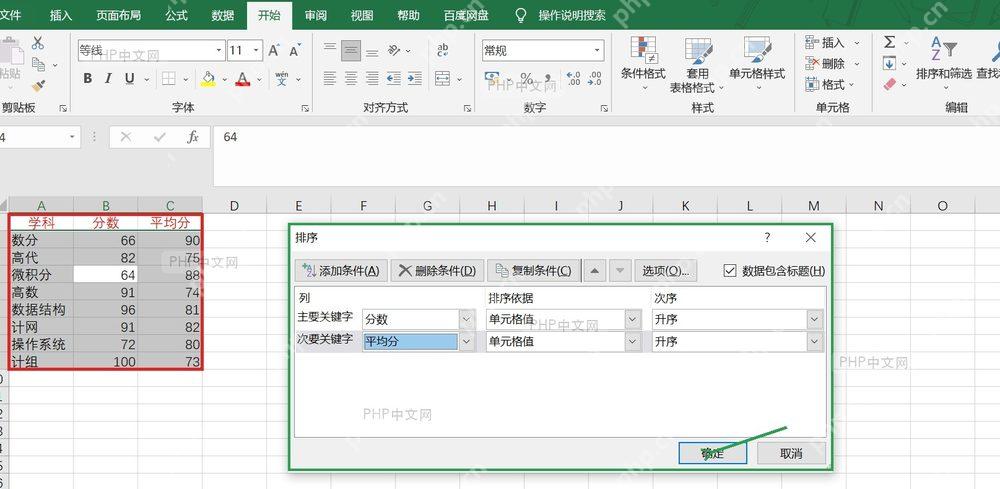The height and width of the screenshot is (489, 1000).
Task: Click Increase Decimal icon
Action: (573, 78)
